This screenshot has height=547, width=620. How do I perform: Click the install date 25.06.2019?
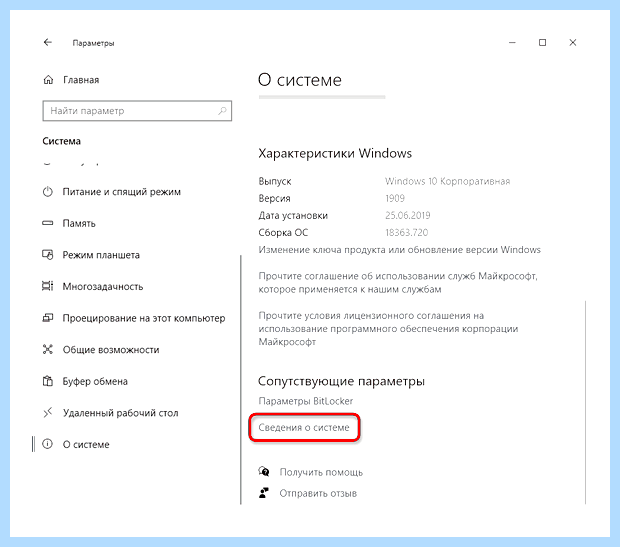(408, 216)
